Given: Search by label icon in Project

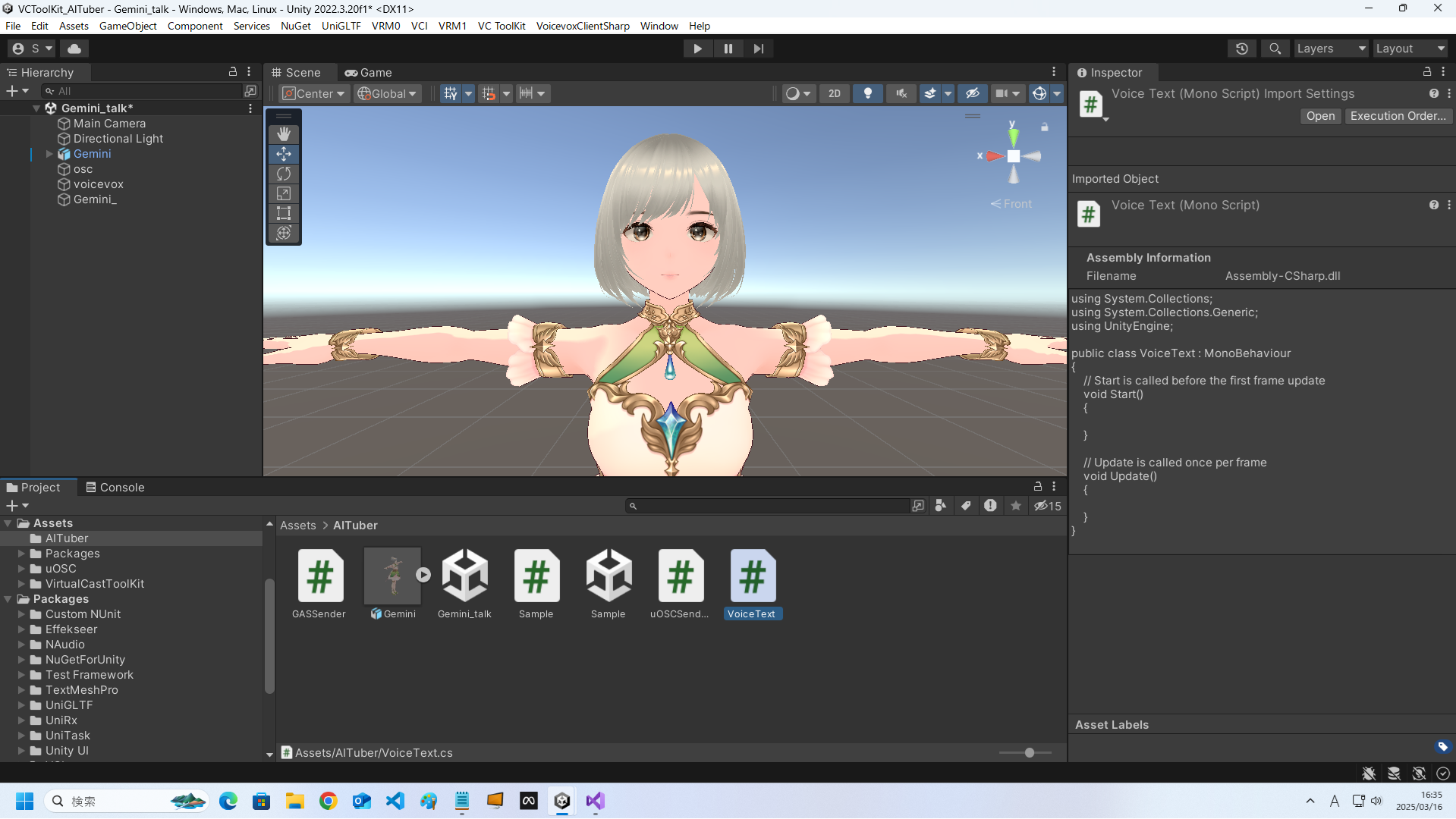Looking at the screenshot, I should pyautogui.click(x=966, y=506).
